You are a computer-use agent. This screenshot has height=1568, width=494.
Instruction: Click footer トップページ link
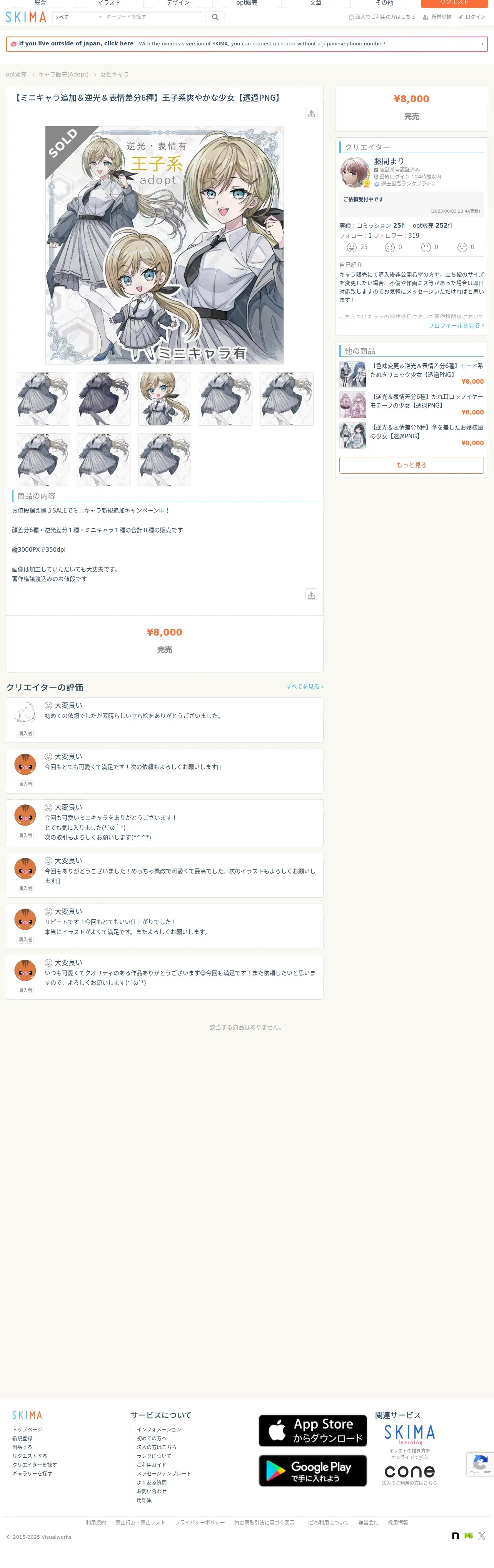[27, 1429]
